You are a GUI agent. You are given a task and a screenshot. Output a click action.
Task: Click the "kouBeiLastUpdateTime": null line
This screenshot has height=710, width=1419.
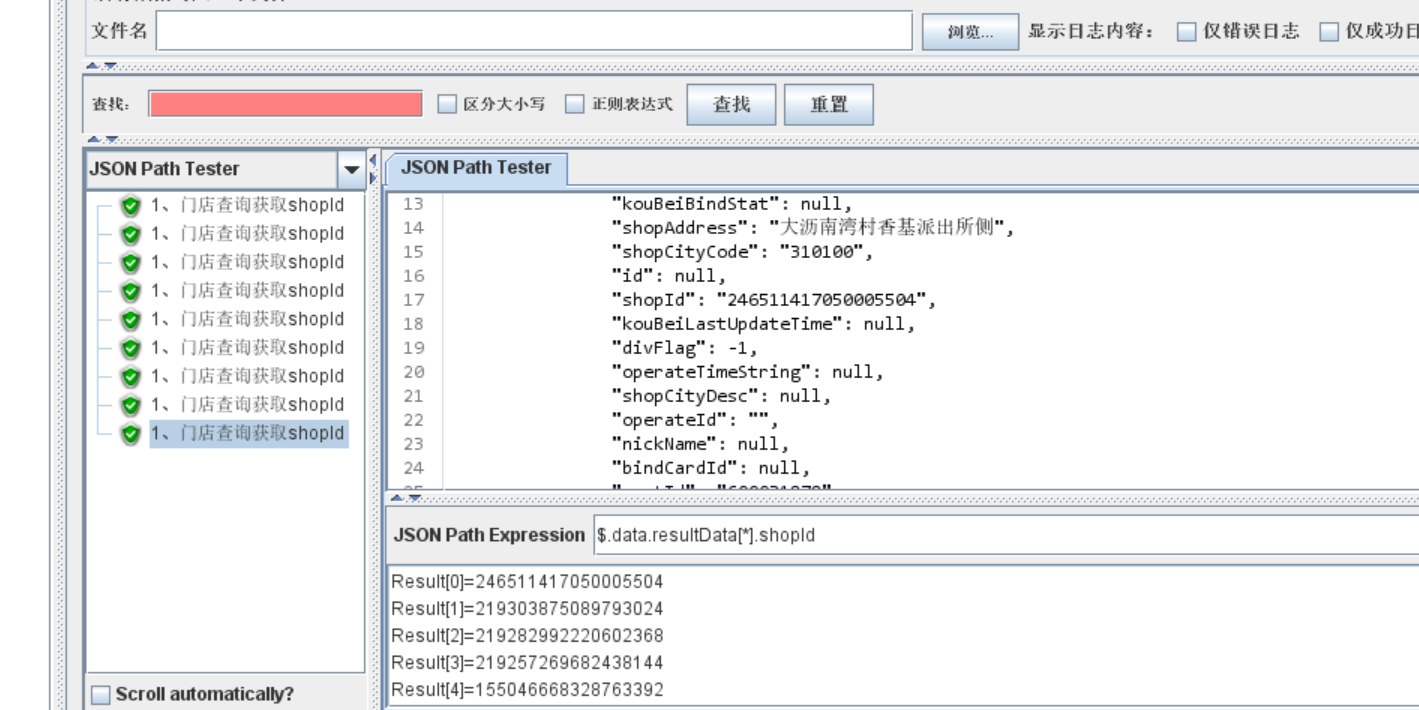pyautogui.click(x=763, y=324)
